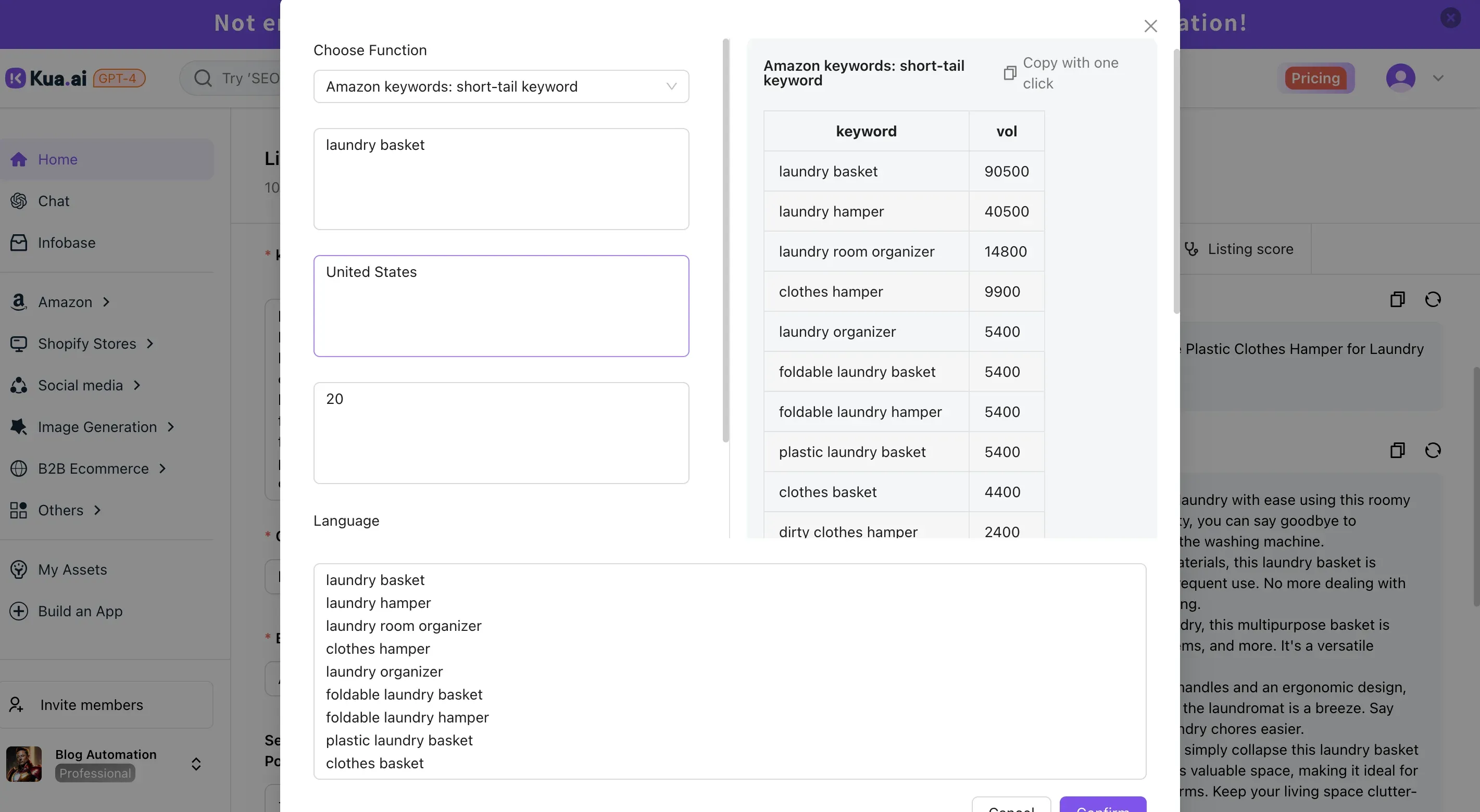Select the Build an App plus icon
Image resolution: width=1480 pixels, height=812 pixels.
[x=18, y=611]
